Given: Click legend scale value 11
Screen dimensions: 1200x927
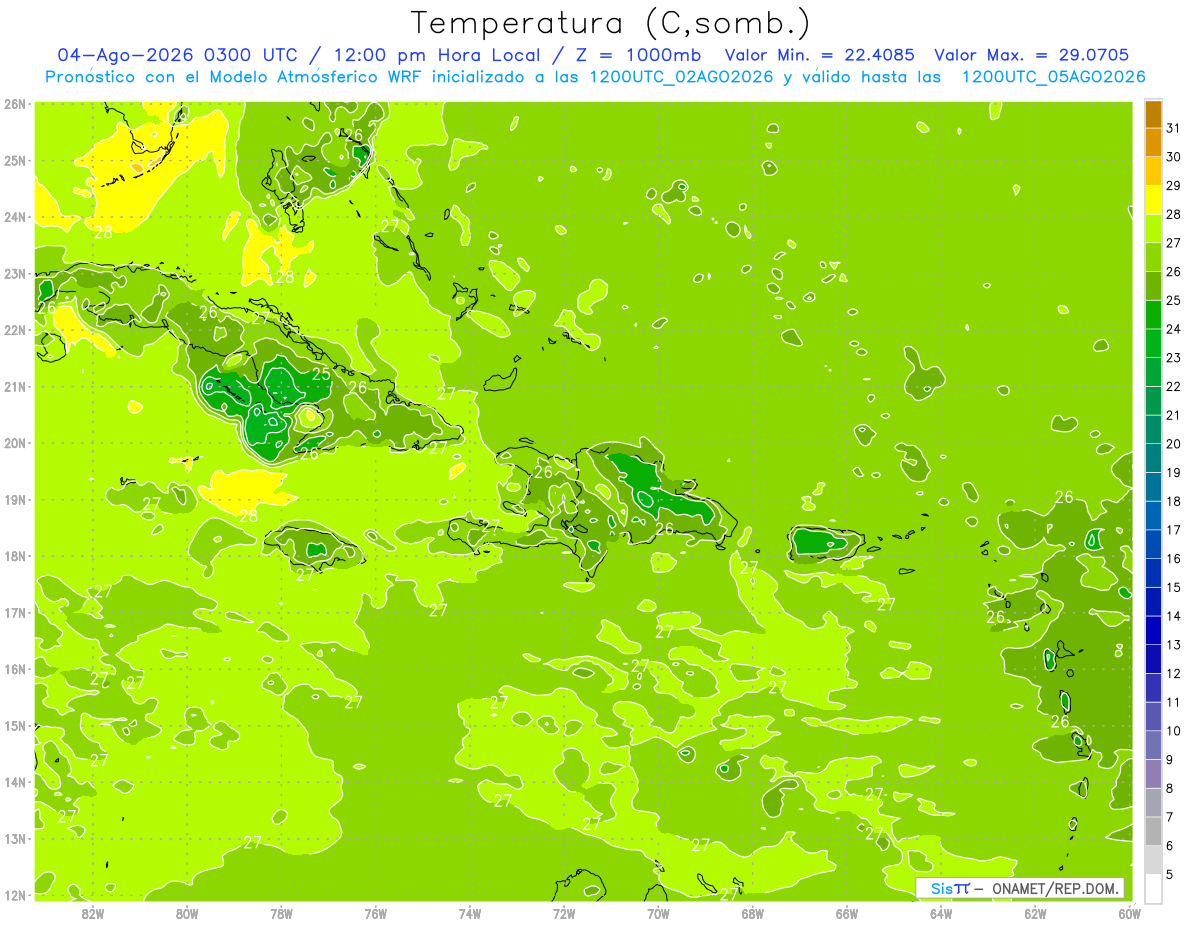Looking at the screenshot, I should pos(1173,702).
